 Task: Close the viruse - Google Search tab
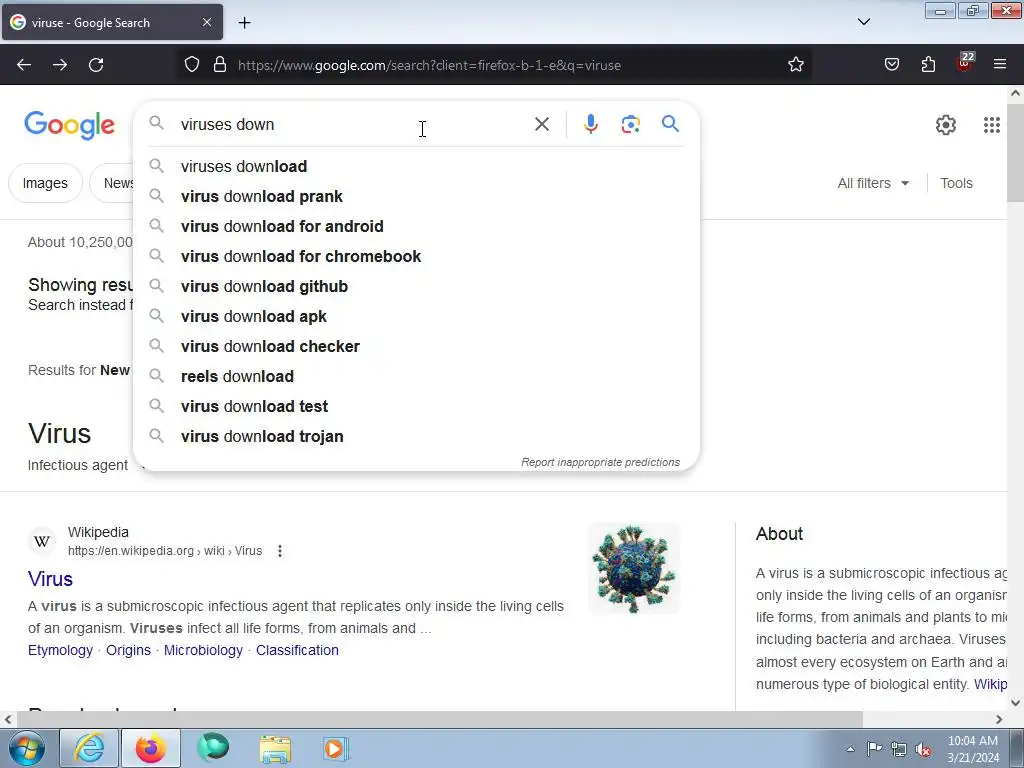click(206, 22)
